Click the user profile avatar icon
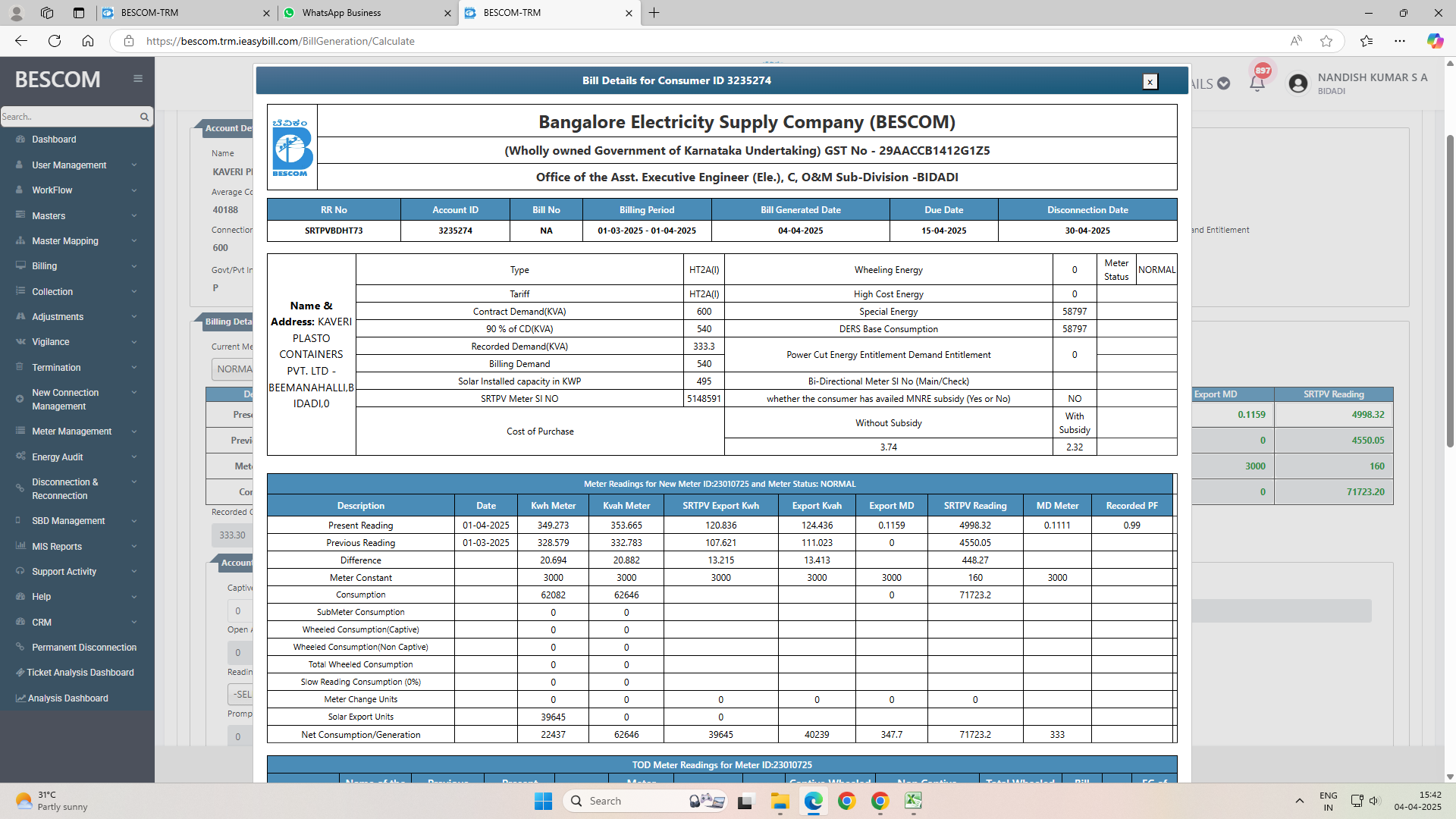This screenshot has width=1456, height=819. point(1298,83)
